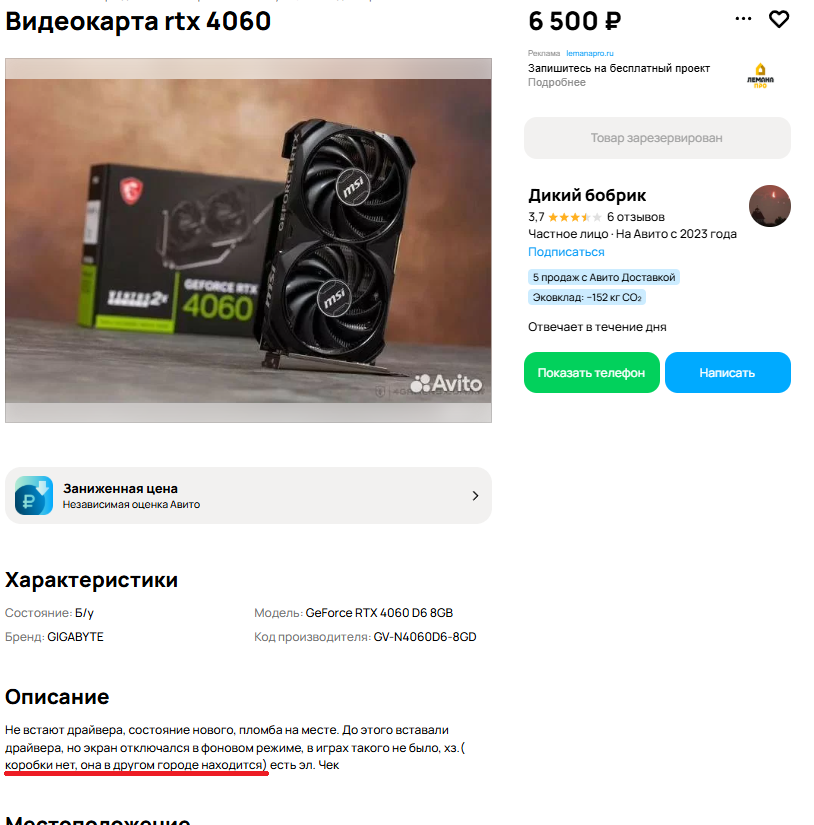814x825 pixels.
Task: Click the Написать message button
Action: tap(727, 373)
